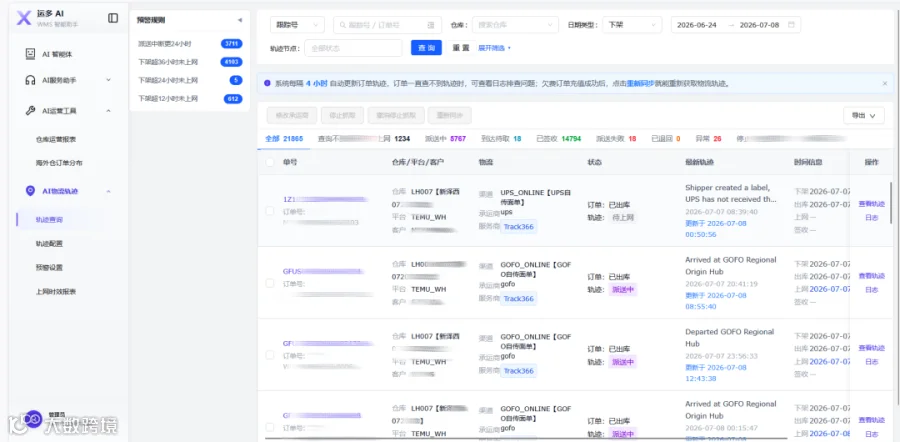Viewport: 900px width, 442px height.
Task: Click the table's vertical scrollbar
Action: (x=891, y=204)
